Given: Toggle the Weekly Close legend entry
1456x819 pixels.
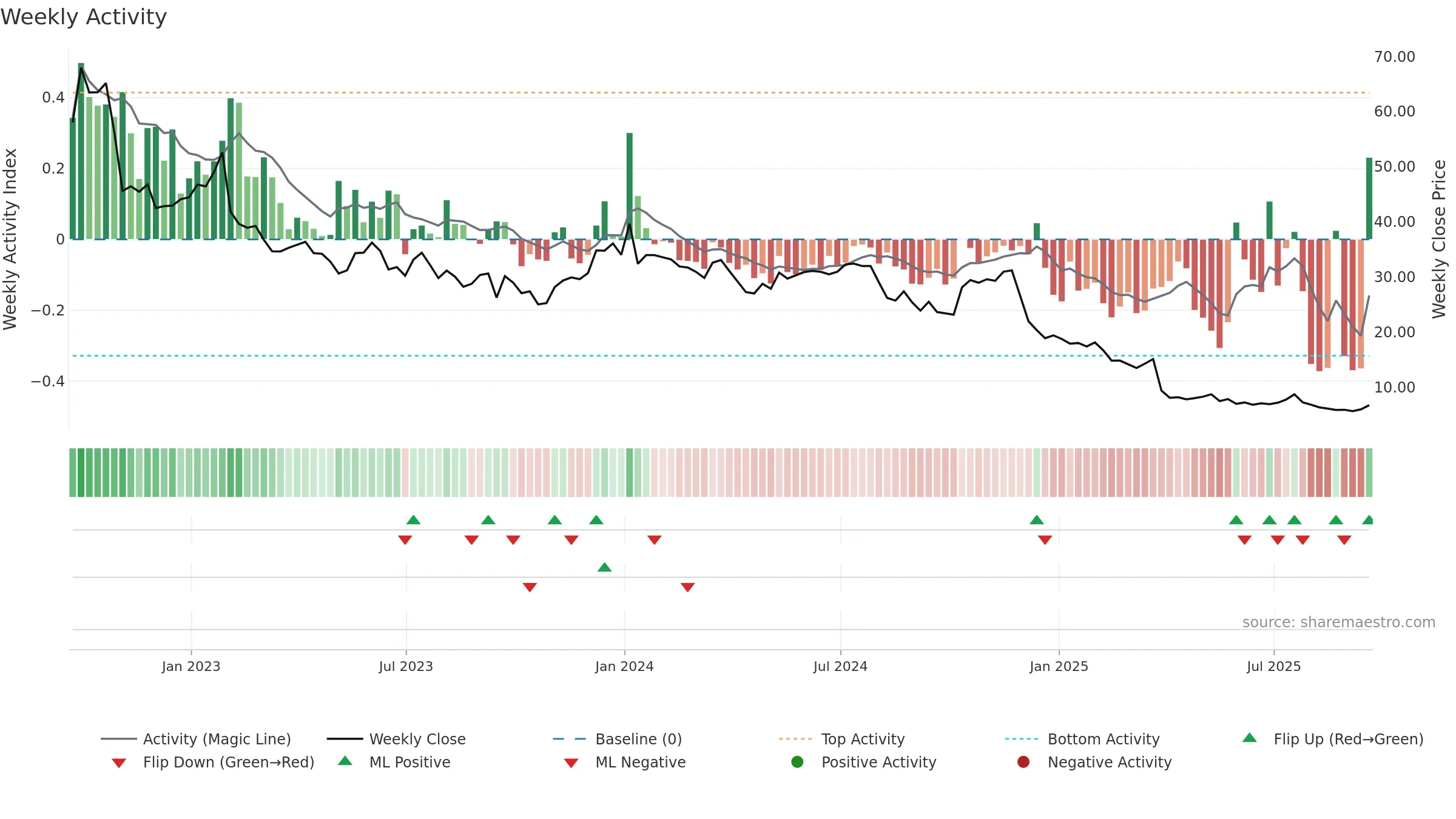Looking at the screenshot, I should [396, 739].
